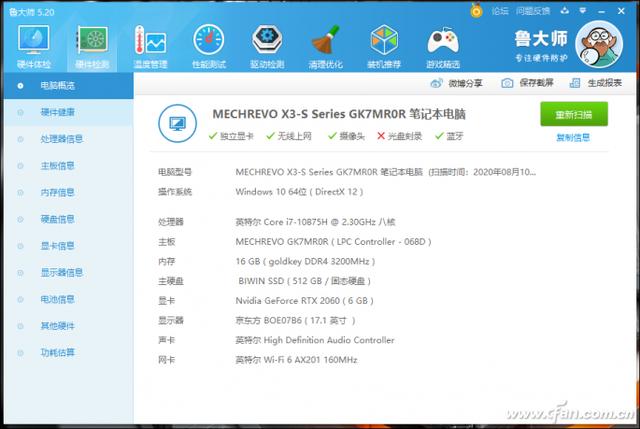Select 显示器信息 in the sidebar

point(68,272)
